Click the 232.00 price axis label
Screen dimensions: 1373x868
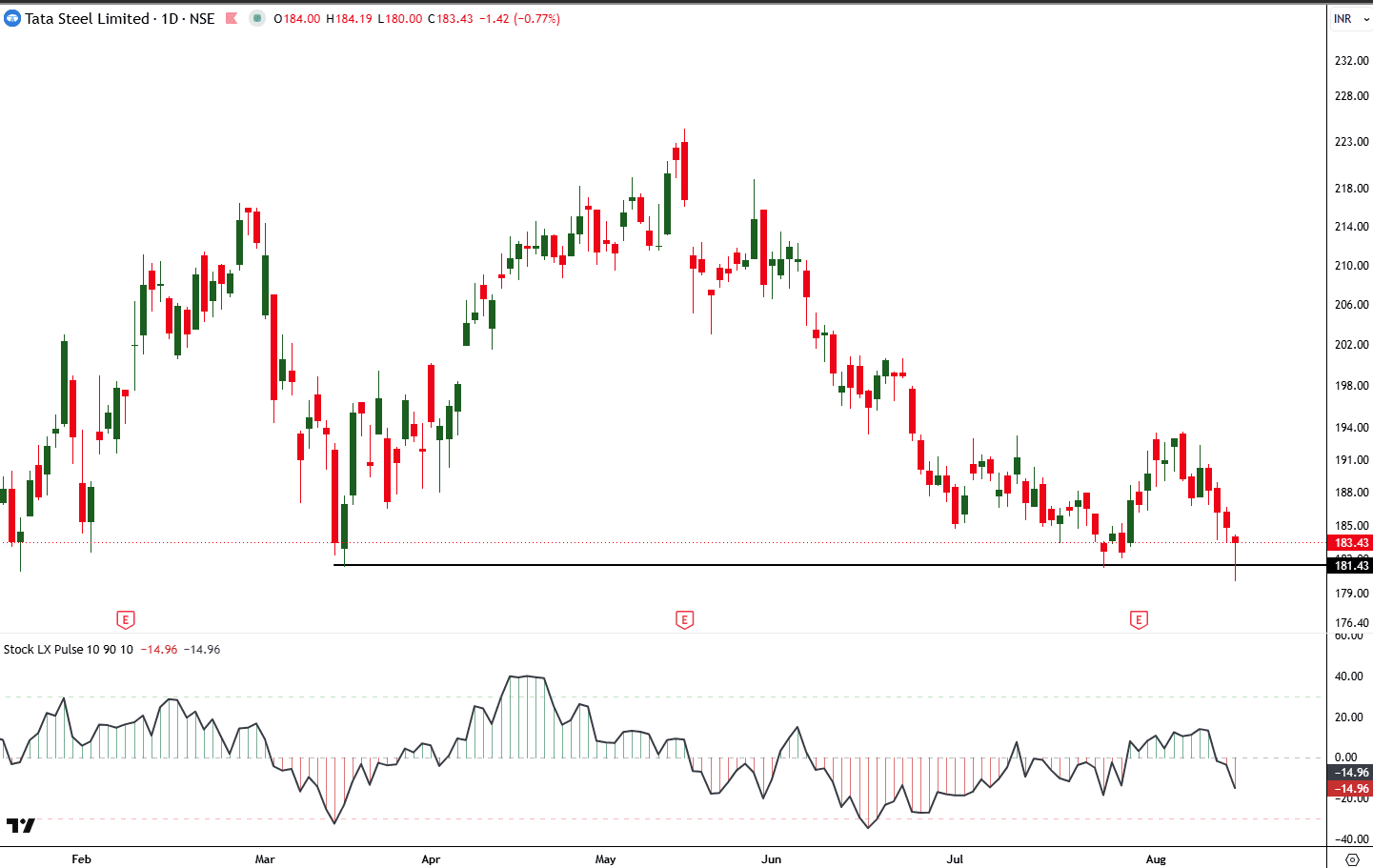coord(1351,60)
